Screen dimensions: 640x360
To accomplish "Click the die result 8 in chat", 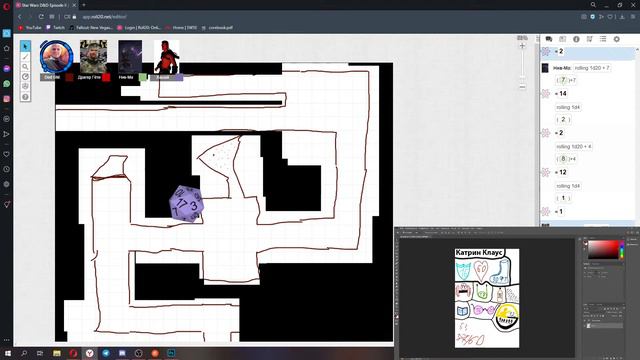I will 563,159.
